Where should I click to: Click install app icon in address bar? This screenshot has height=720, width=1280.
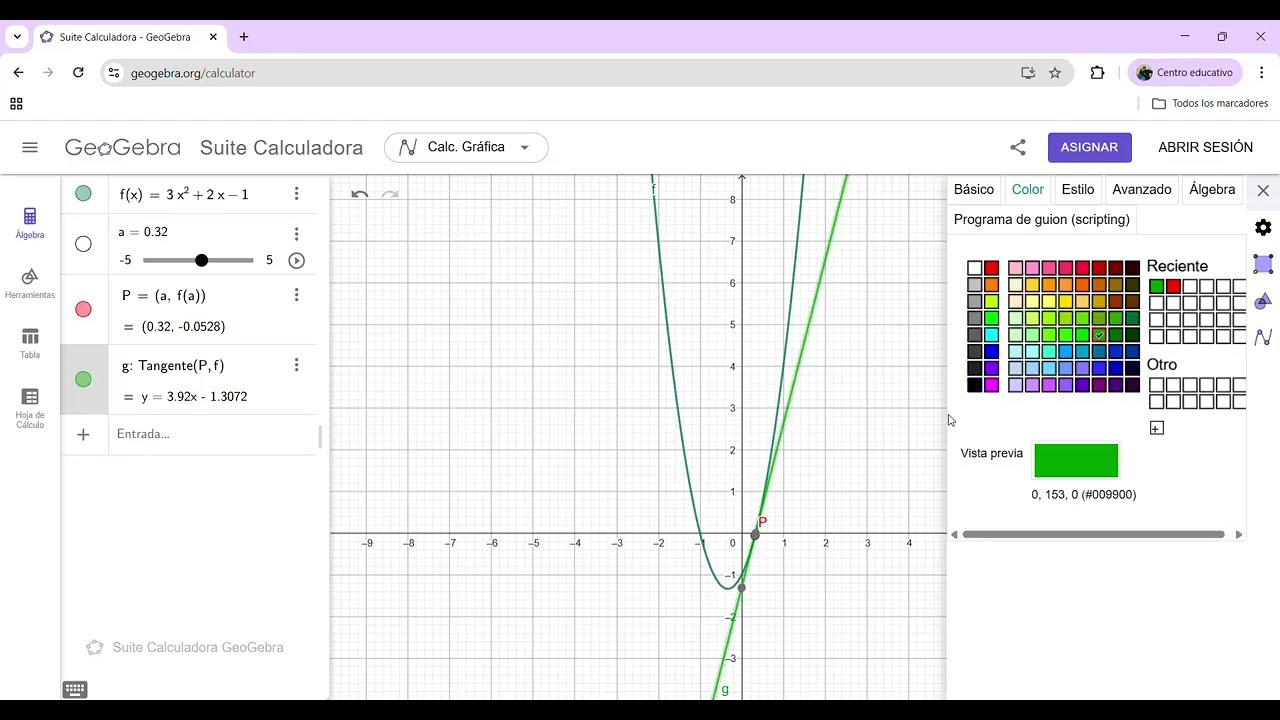[1028, 73]
